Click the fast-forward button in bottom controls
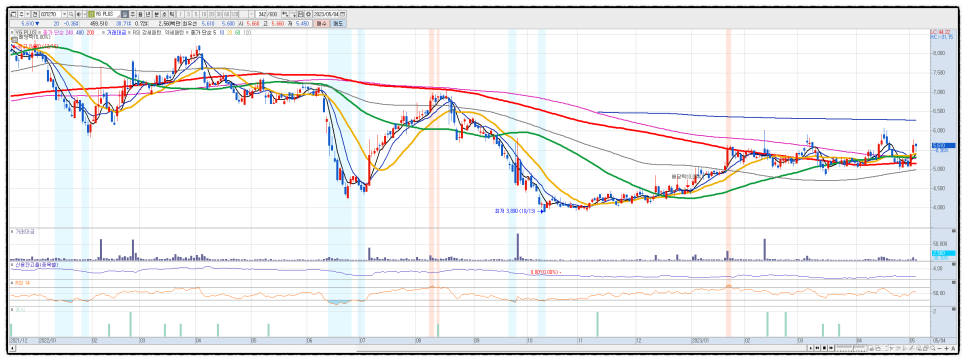The height and width of the screenshot is (361, 966). click(x=831, y=348)
